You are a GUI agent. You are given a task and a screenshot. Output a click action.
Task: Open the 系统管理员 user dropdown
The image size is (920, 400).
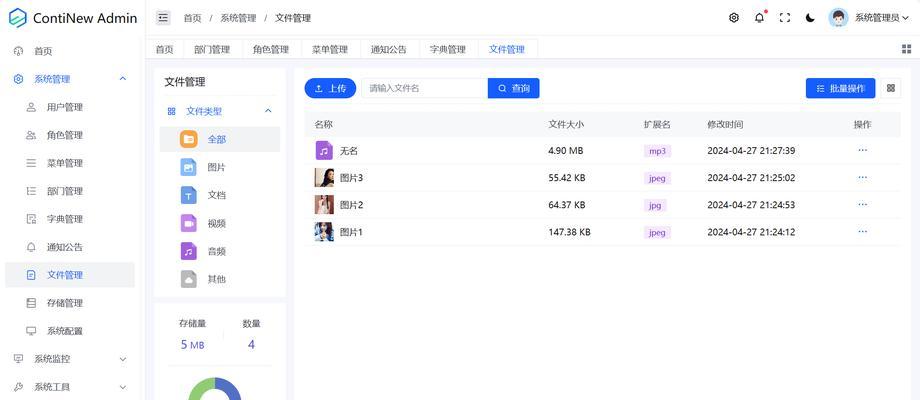click(881, 18)
